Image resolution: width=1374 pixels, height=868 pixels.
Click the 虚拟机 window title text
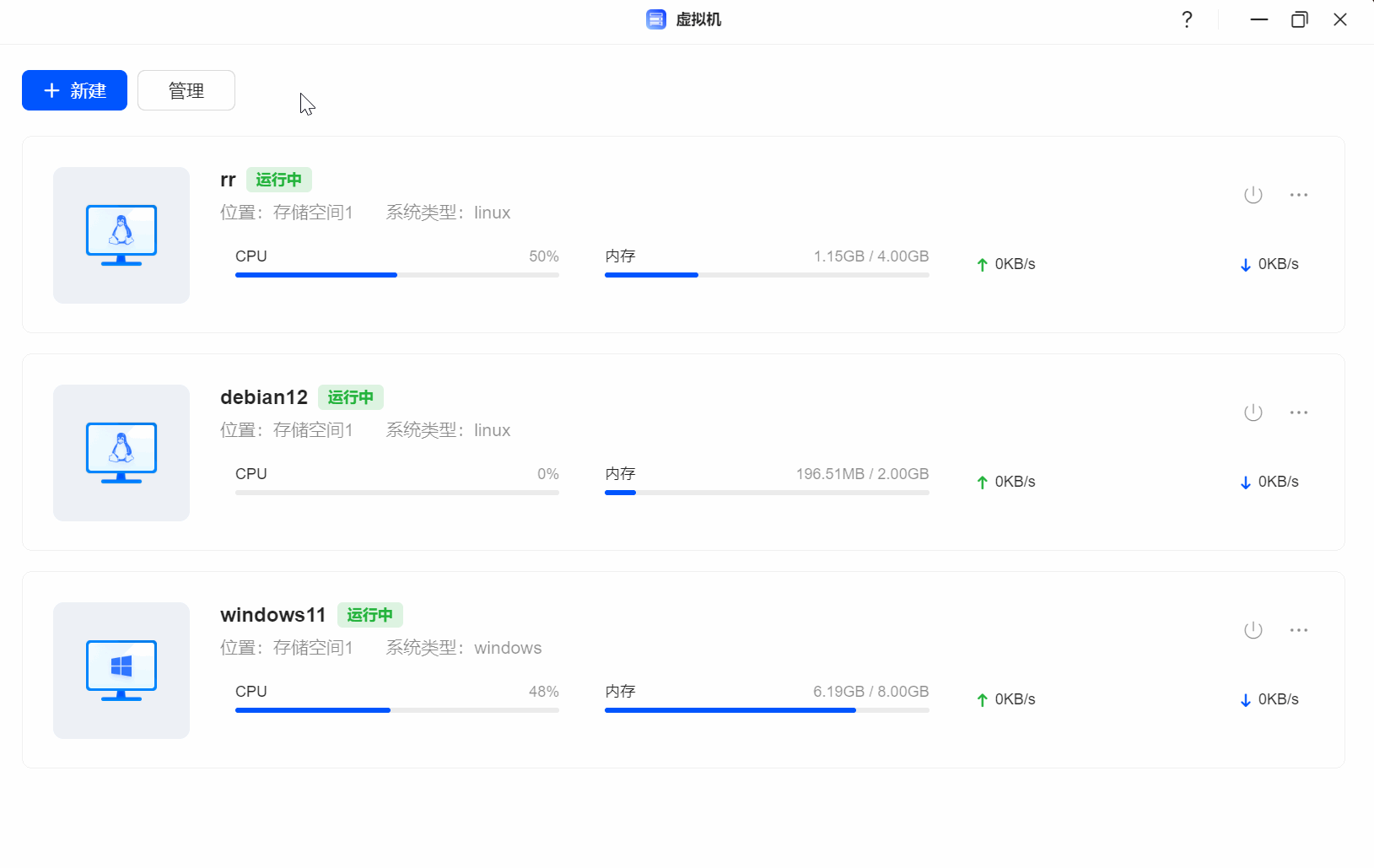[698, 19]
